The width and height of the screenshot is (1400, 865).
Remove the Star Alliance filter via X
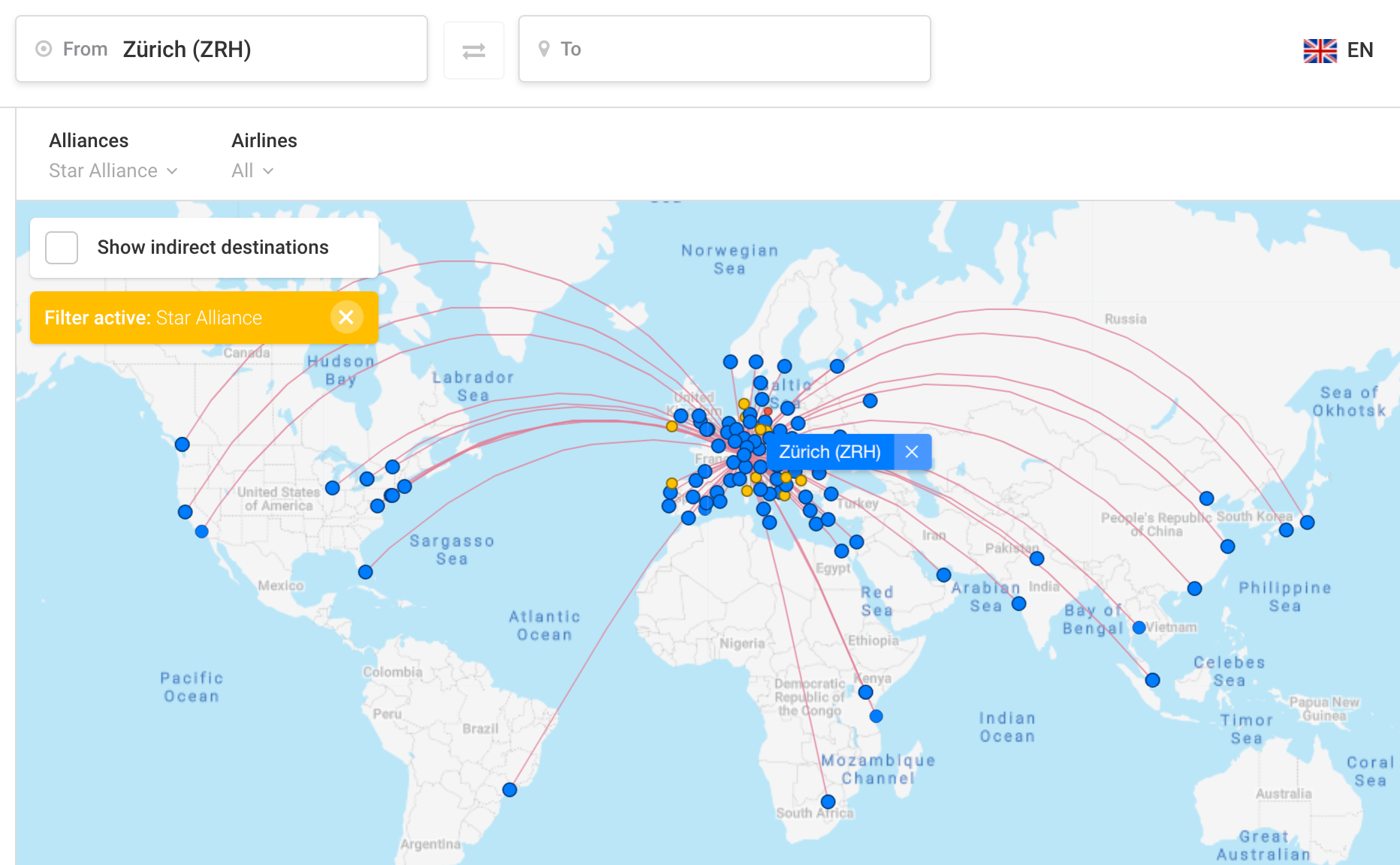click(346, 318)
